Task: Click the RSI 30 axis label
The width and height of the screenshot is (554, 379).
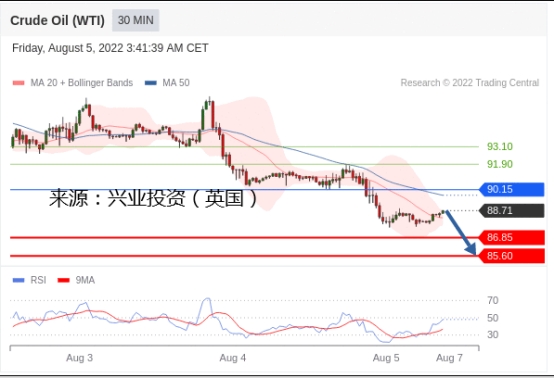Action: coord(493,334)
